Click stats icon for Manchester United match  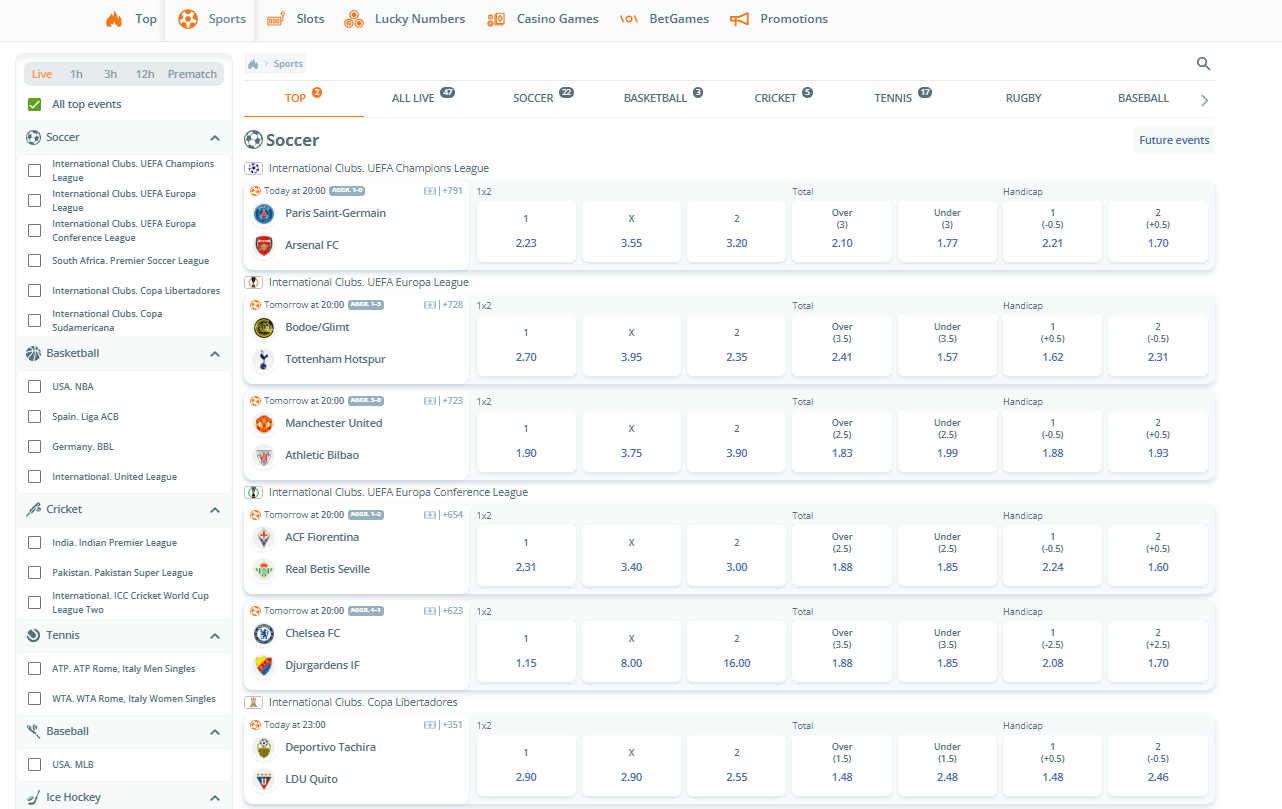pos(430,401)
